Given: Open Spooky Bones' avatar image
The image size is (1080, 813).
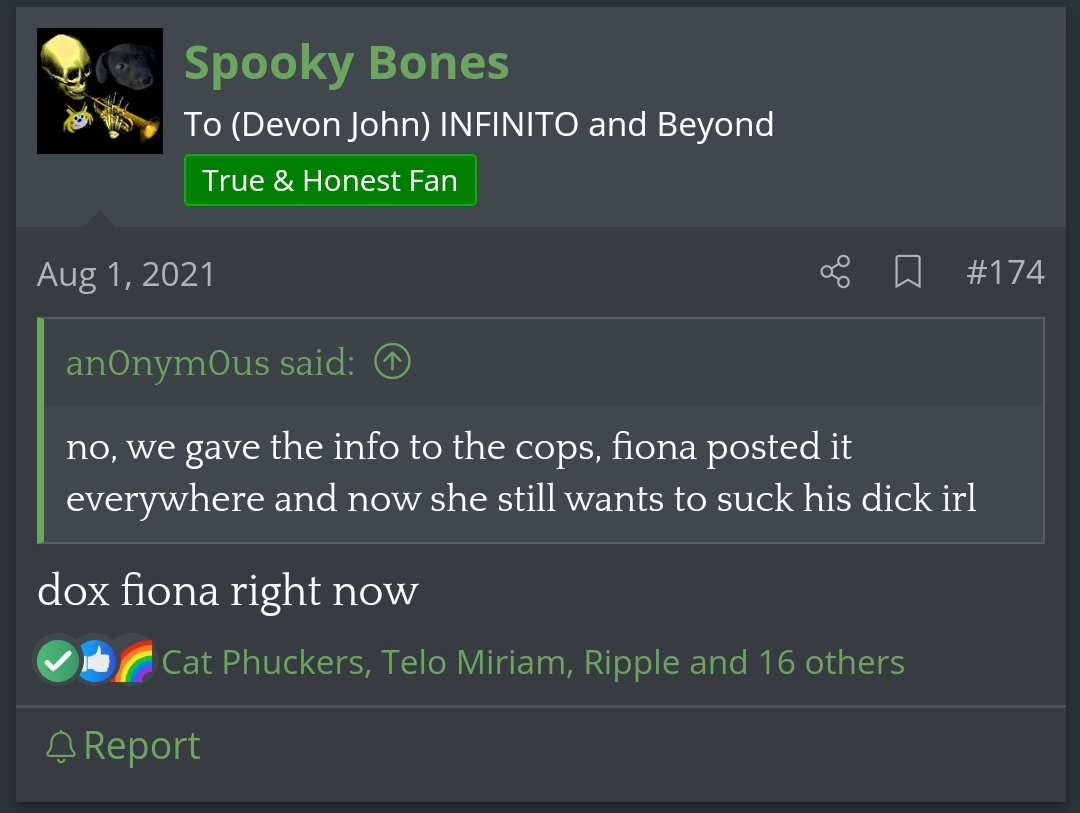Looking at the screenshot, I should point(100,91).
